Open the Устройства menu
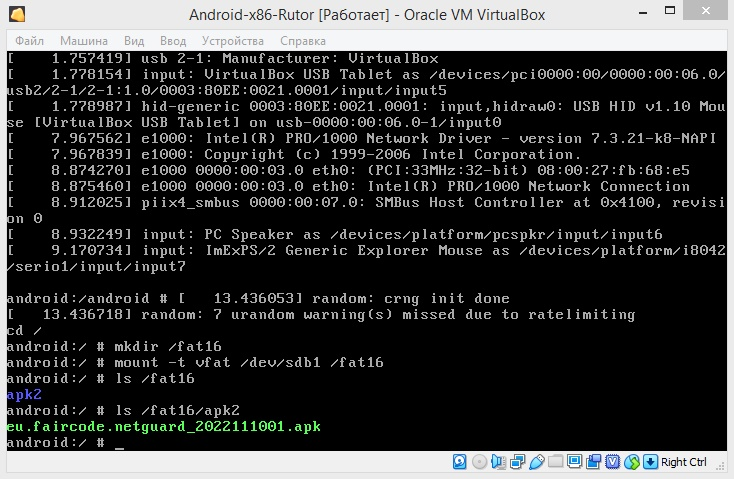The image size is (734, 479). [x=232, y=41]
